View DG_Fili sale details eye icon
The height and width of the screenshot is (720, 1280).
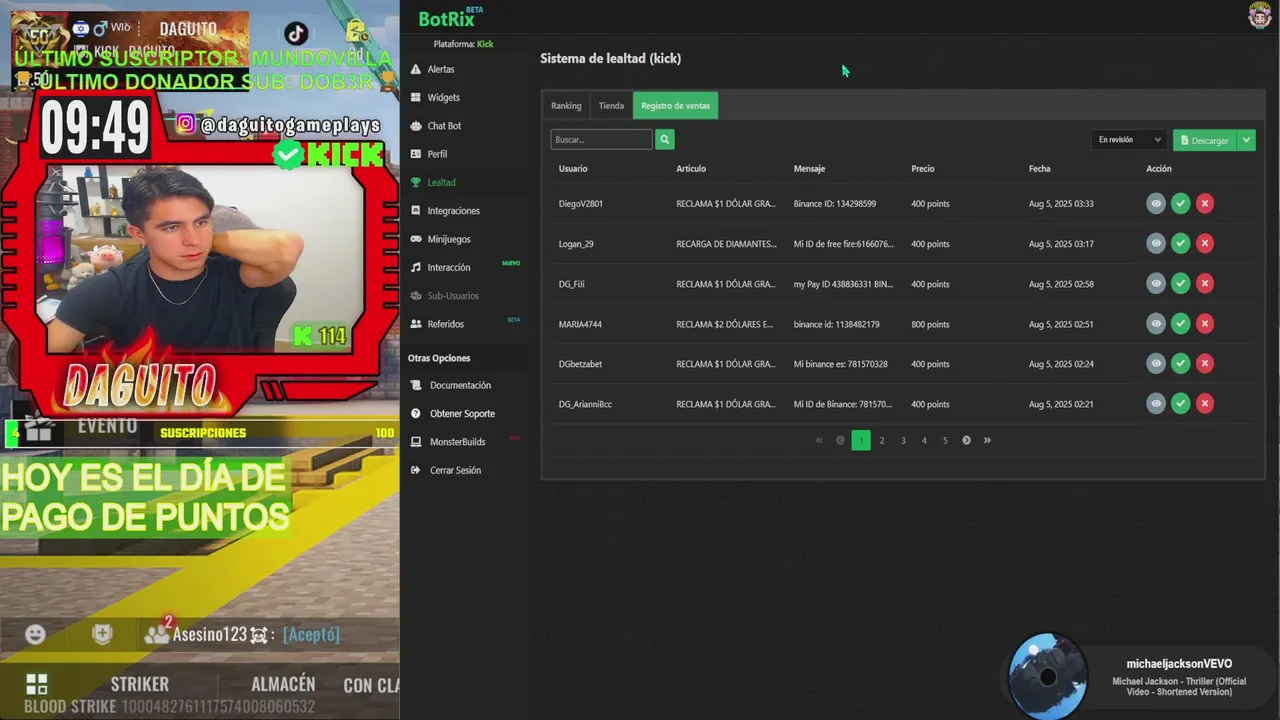[1156, 284]
